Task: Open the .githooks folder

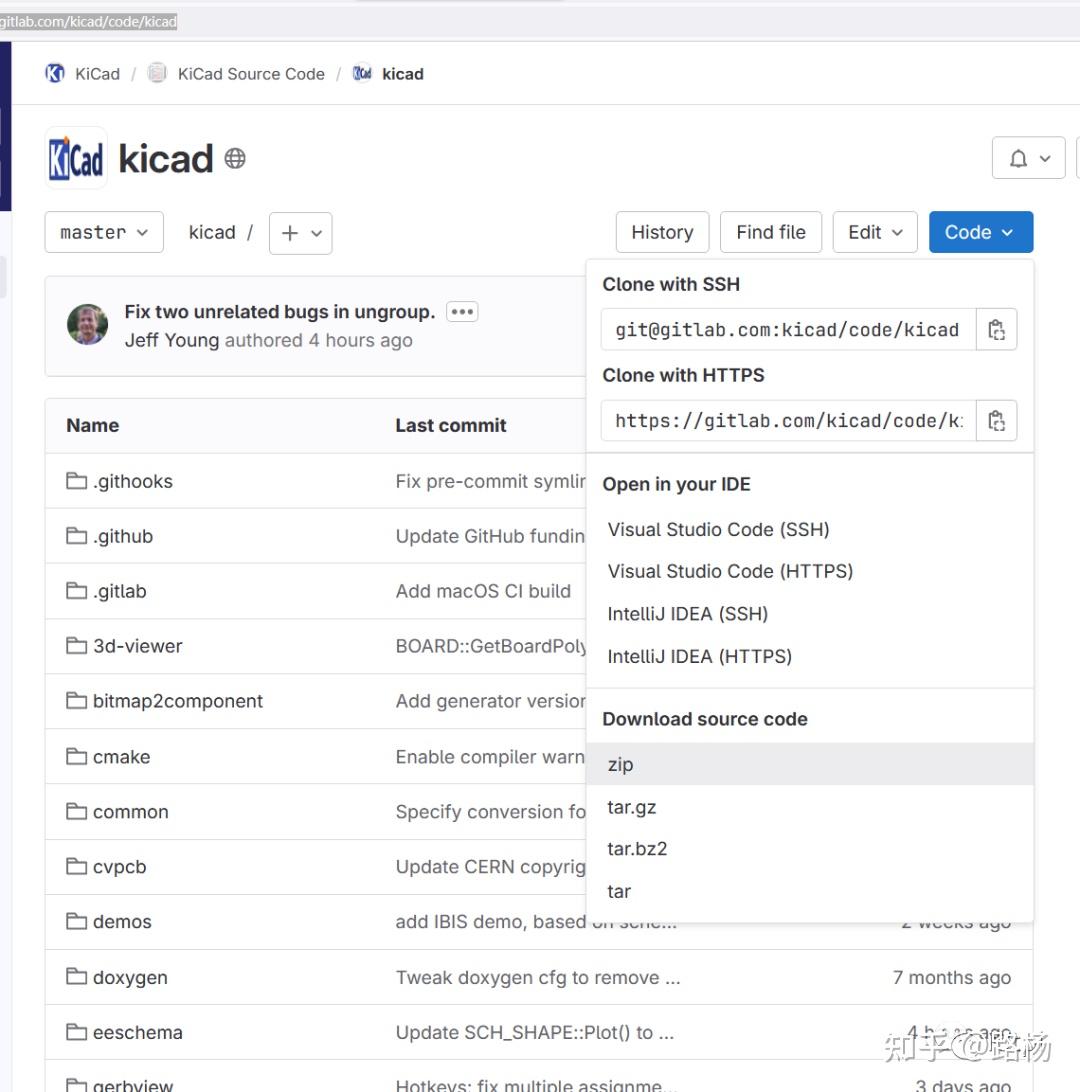Action: tap(132, 481)
